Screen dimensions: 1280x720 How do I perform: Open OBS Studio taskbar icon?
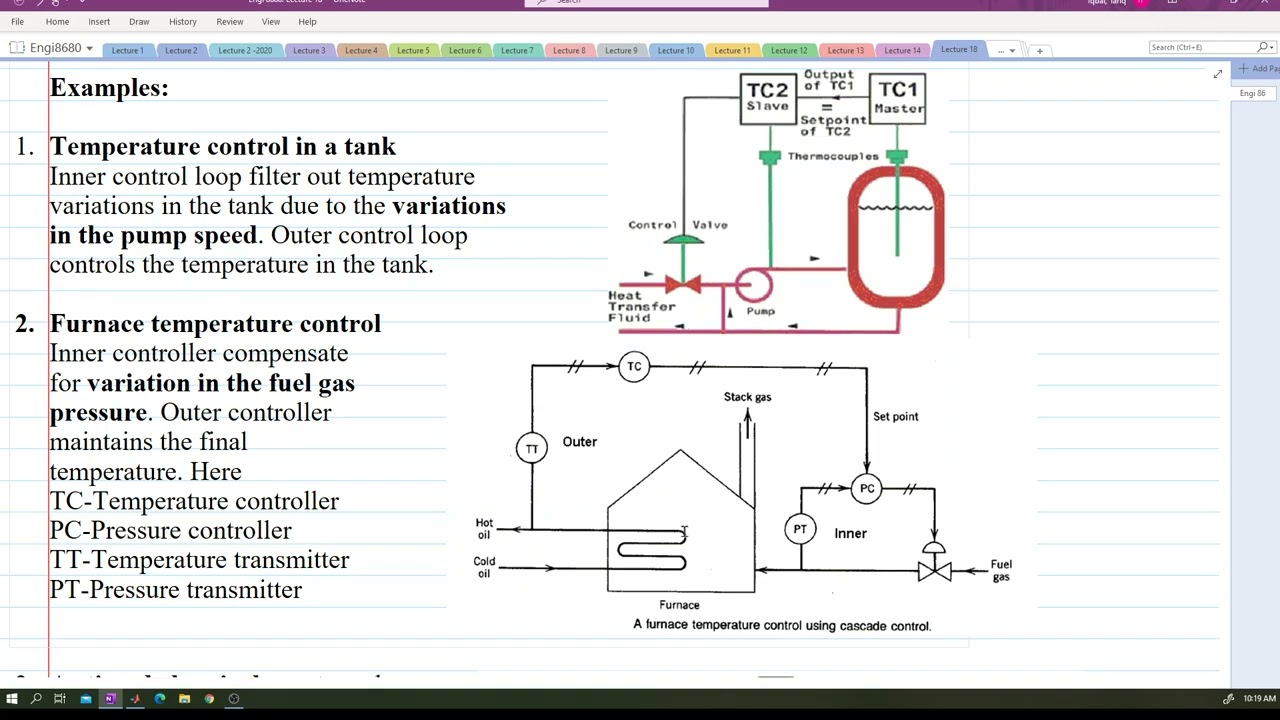coord(234,699)
